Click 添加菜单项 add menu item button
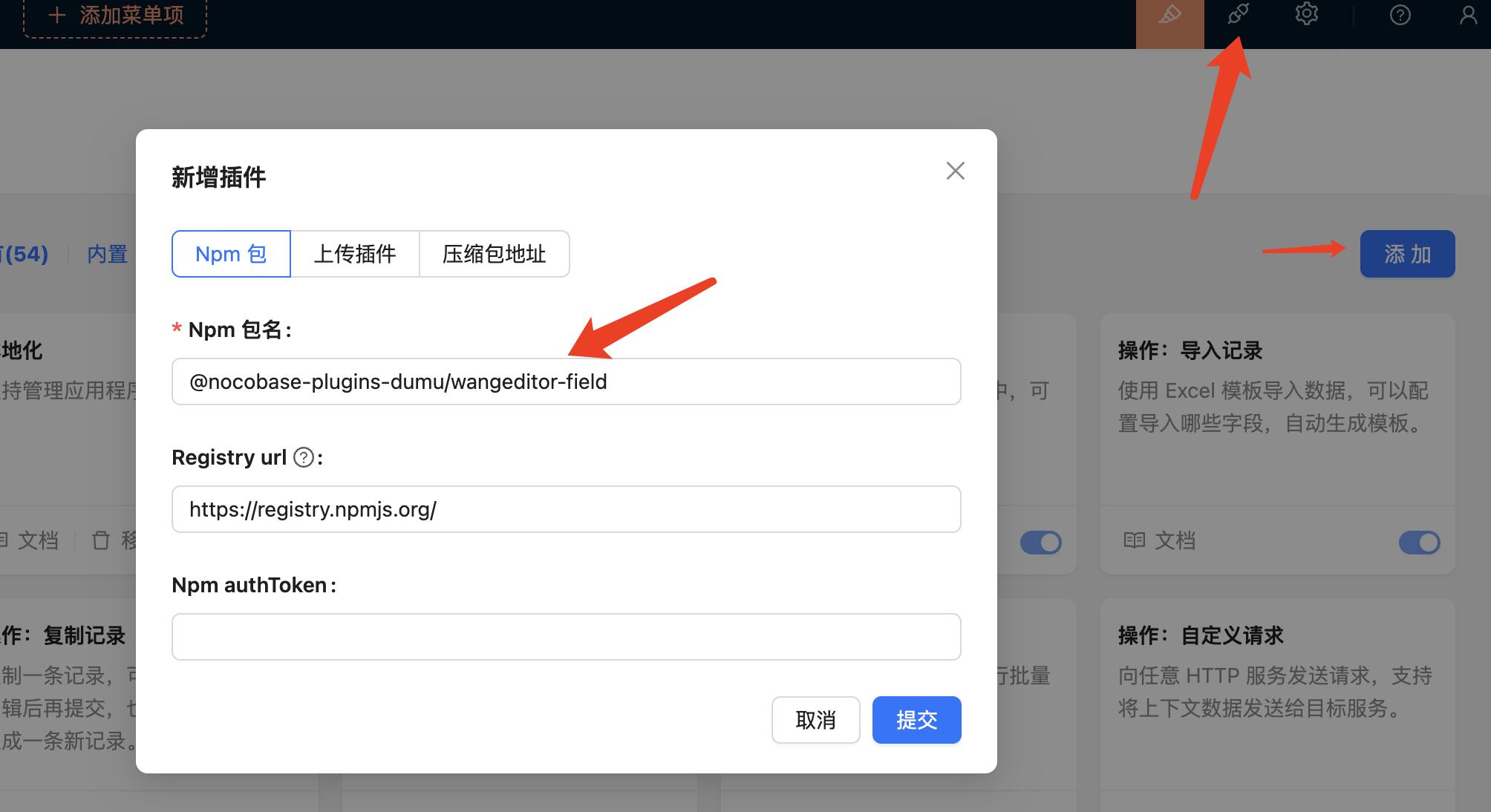The image size is (1491, 812). 115,16
